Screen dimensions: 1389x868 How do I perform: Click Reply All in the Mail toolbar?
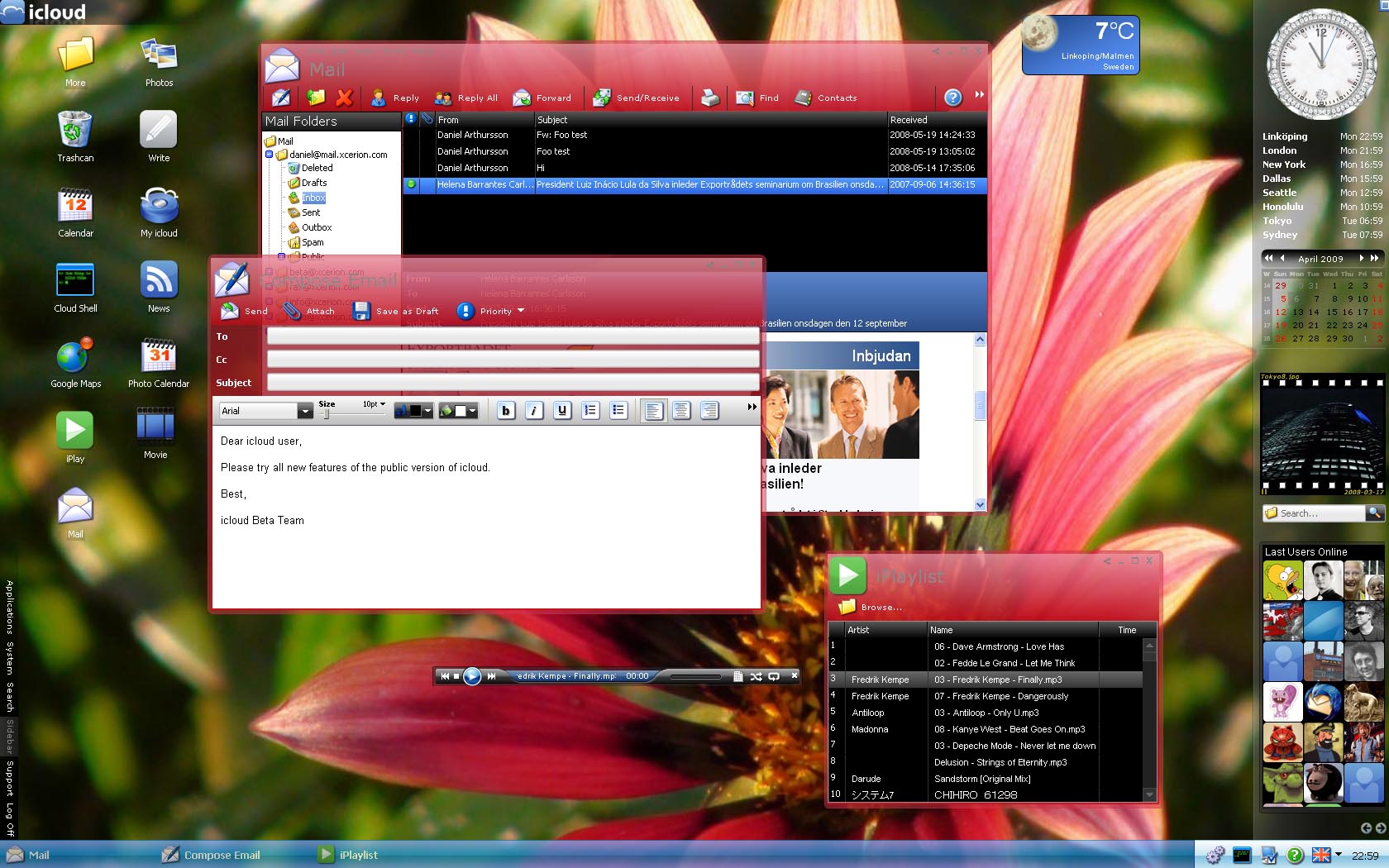(466, 98)
